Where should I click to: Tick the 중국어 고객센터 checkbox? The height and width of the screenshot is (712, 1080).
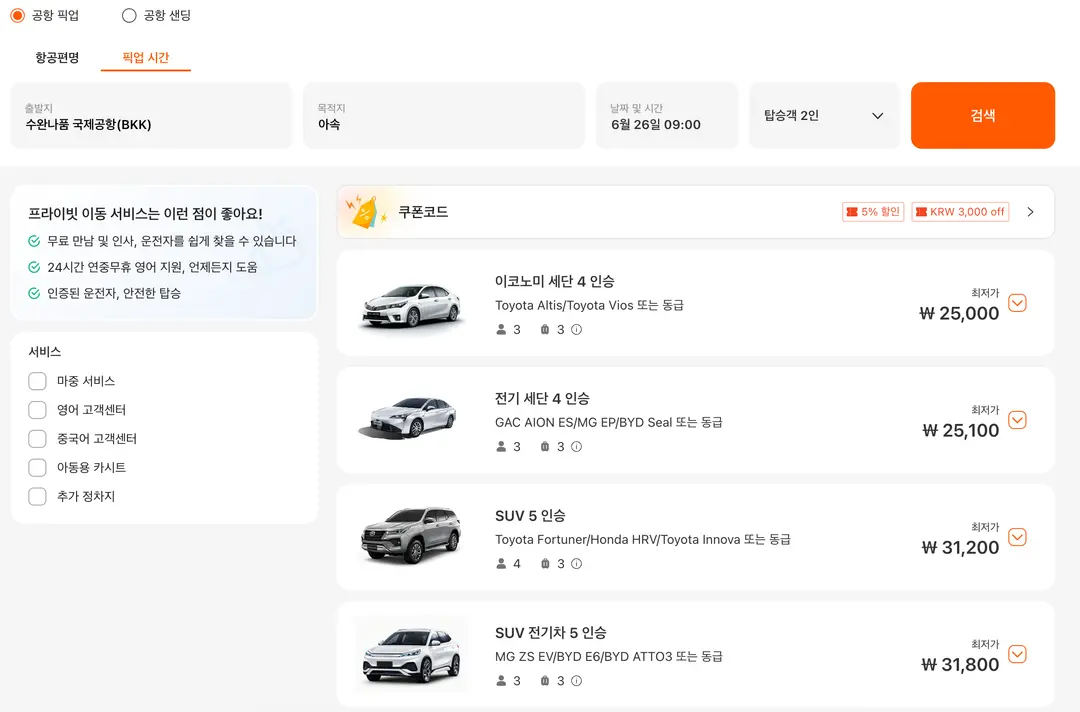pyautogui.click(x=37, y=439)
